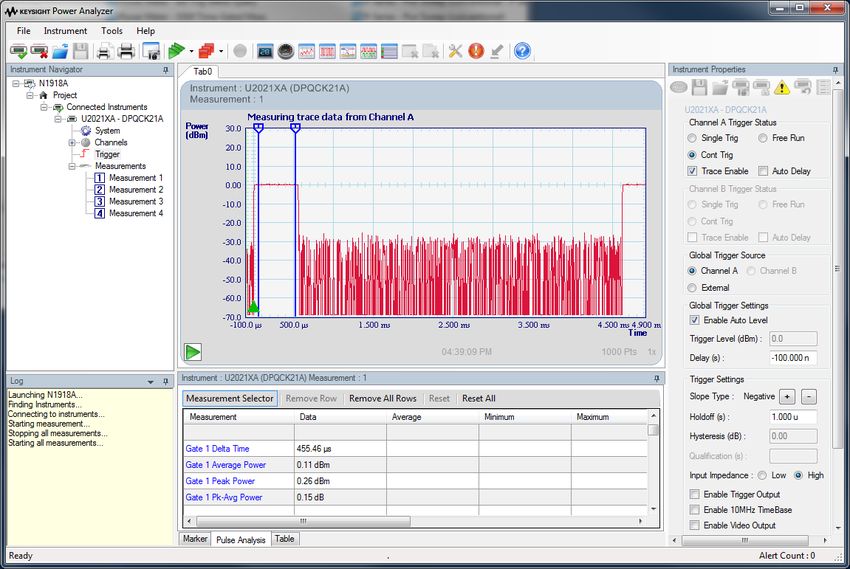
Task: Toggle Enable 10MHz TimeBase checkbox
Action: [694, 510]
